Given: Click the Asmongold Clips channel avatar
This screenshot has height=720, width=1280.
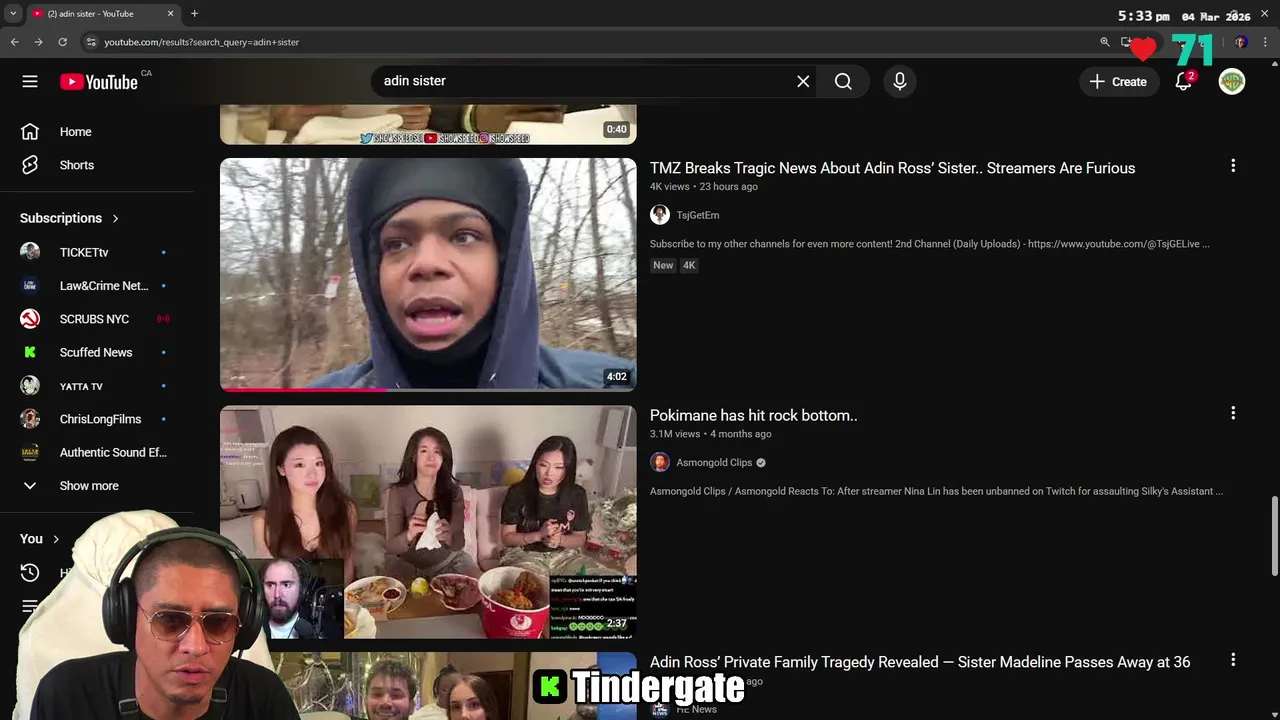Looking at the screenshot, I should pos(660,462).
